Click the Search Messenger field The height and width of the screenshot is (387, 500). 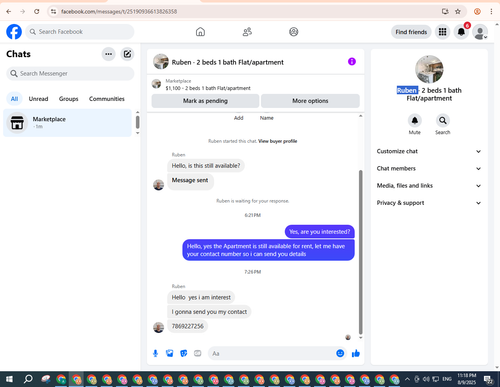70,73
